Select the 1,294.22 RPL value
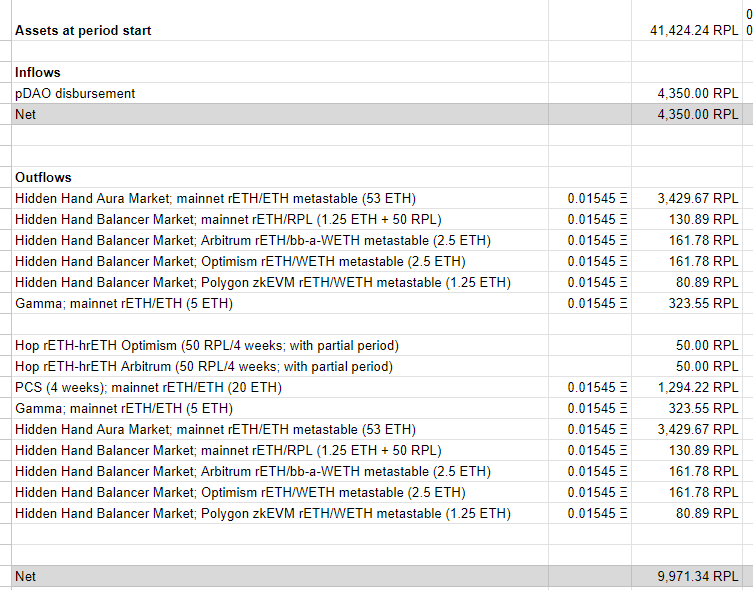 [698, 387]
